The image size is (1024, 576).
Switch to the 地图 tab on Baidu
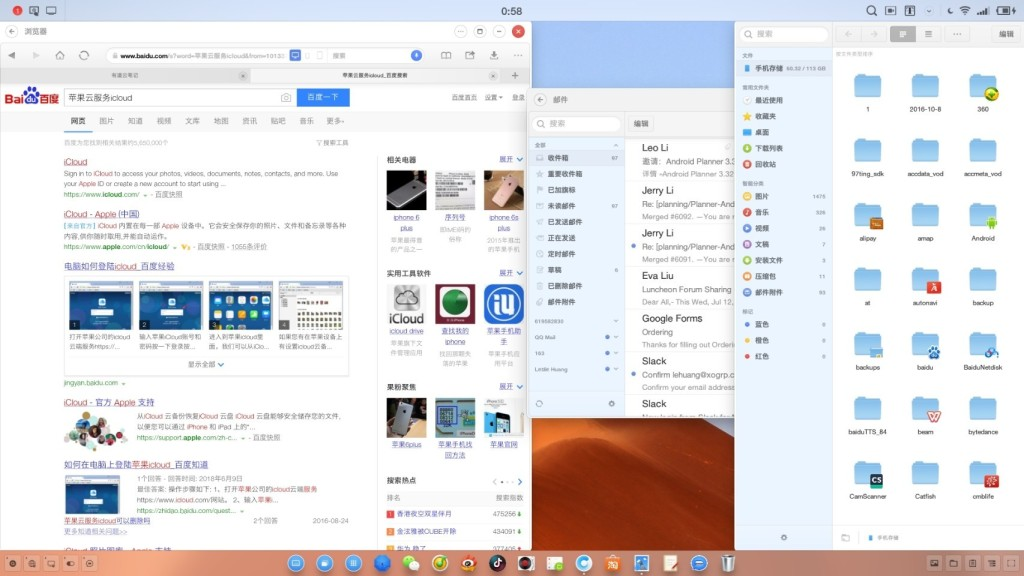click(x=221, y=121)
